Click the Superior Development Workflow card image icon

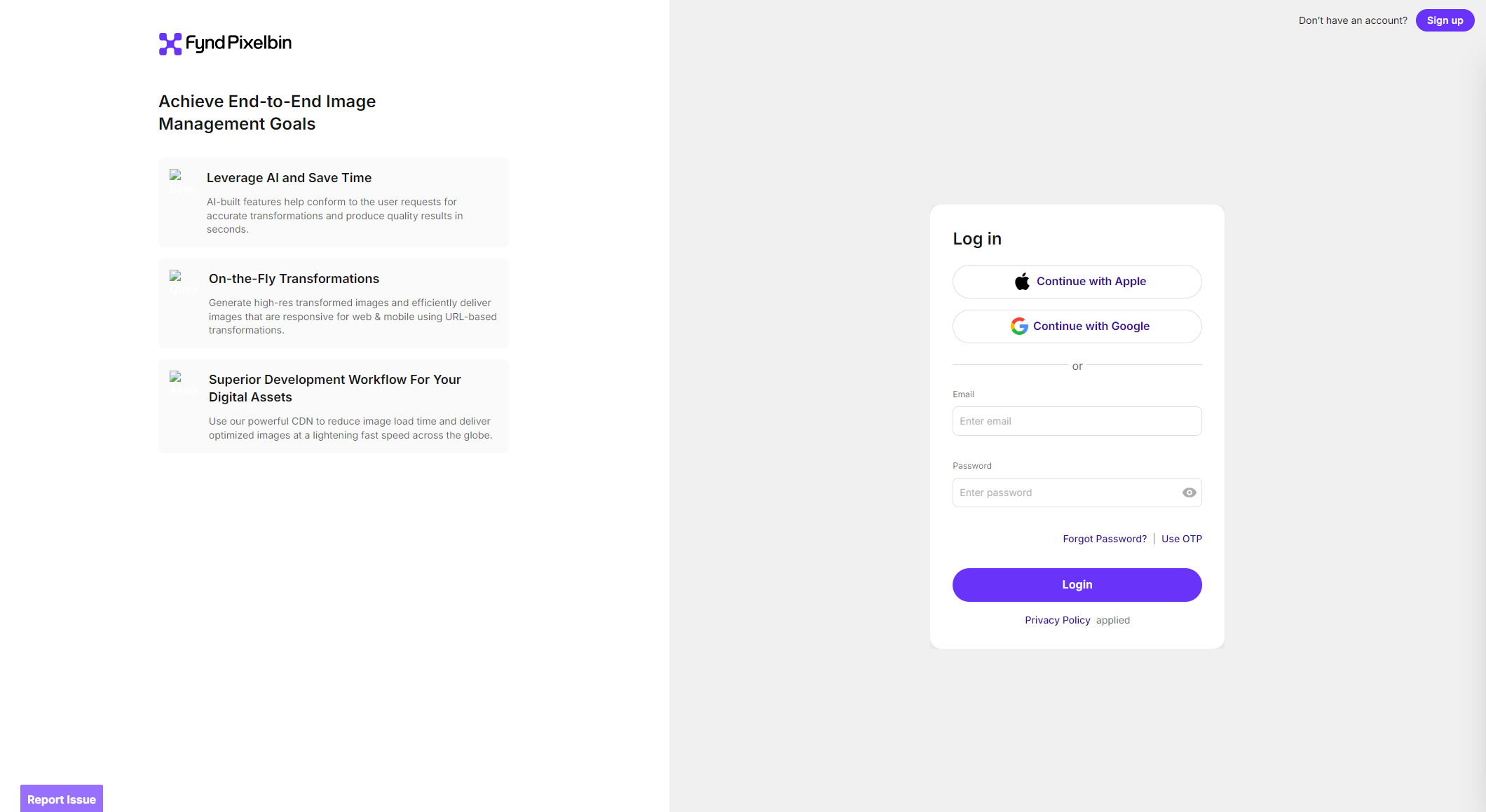pyautogui.click(x=177, y=378)
